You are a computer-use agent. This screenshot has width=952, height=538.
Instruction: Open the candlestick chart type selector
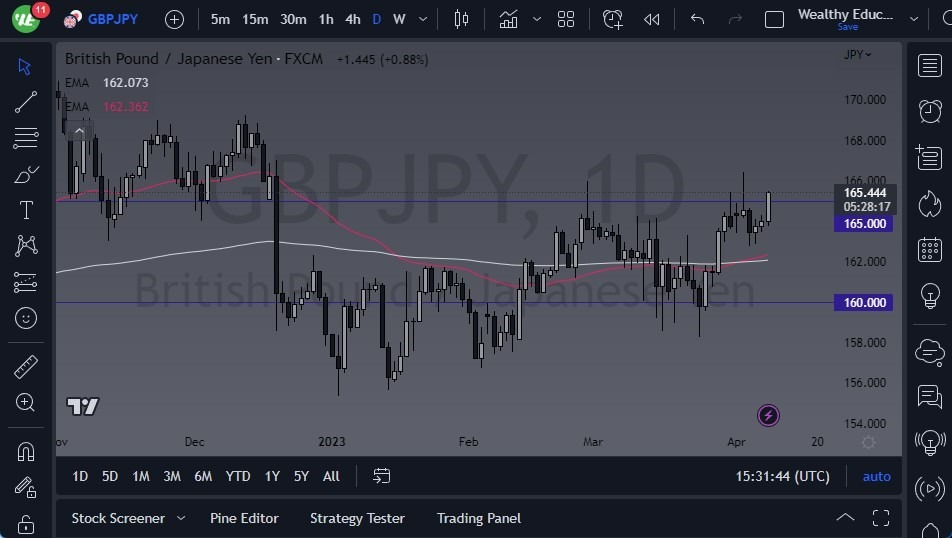point(461,19)
